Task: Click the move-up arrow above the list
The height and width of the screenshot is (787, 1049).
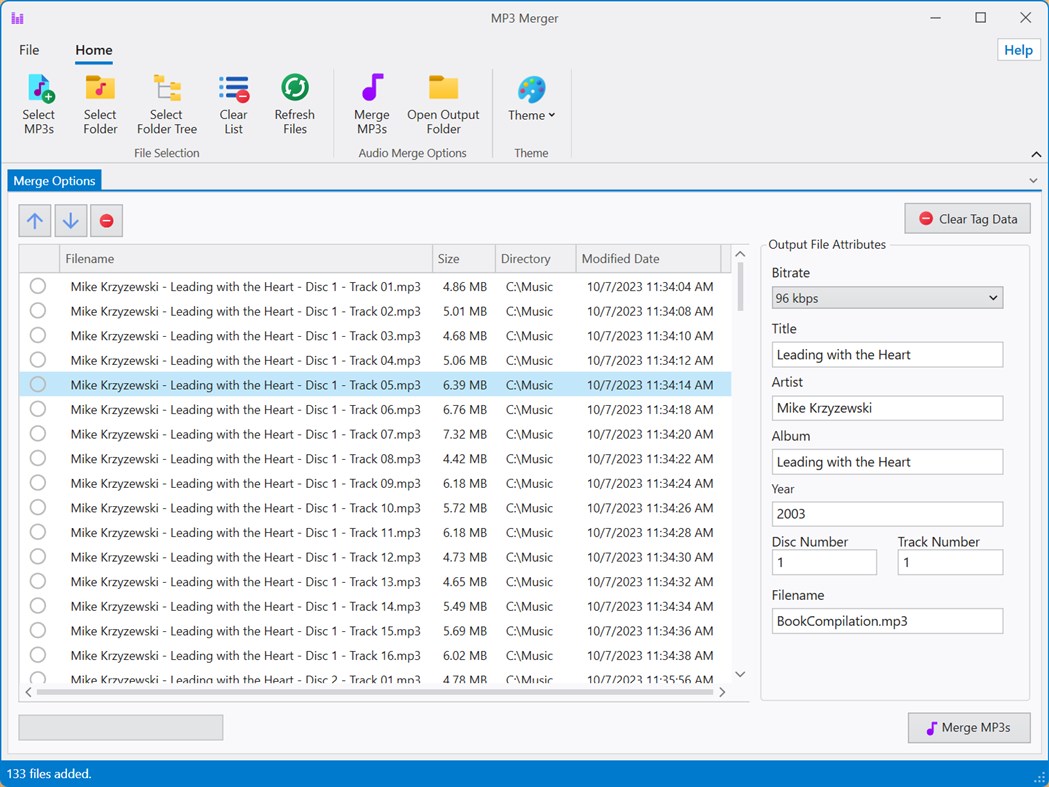Action: pyautogui.click(x=34, y=220)
